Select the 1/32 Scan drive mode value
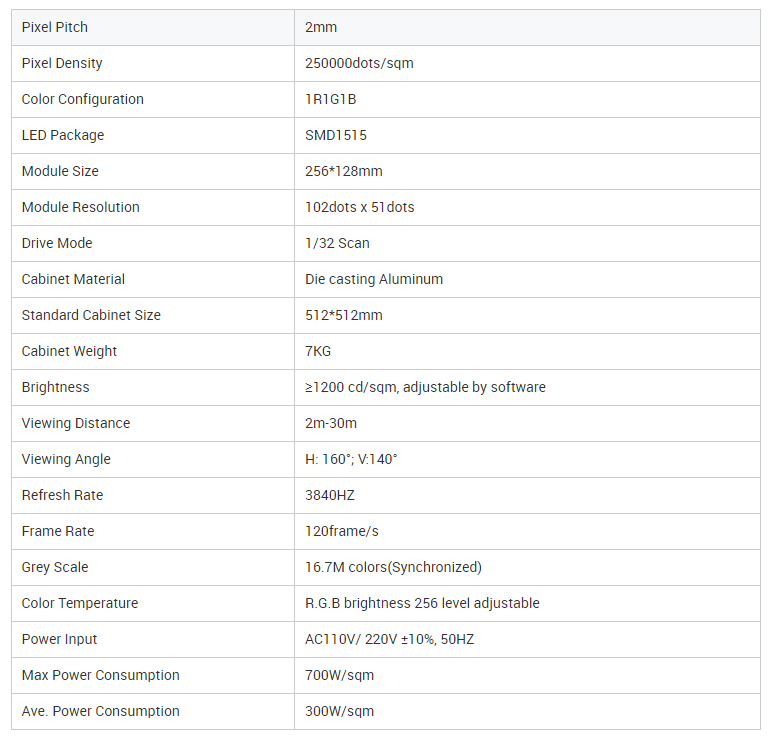 [x=337, y=243]
